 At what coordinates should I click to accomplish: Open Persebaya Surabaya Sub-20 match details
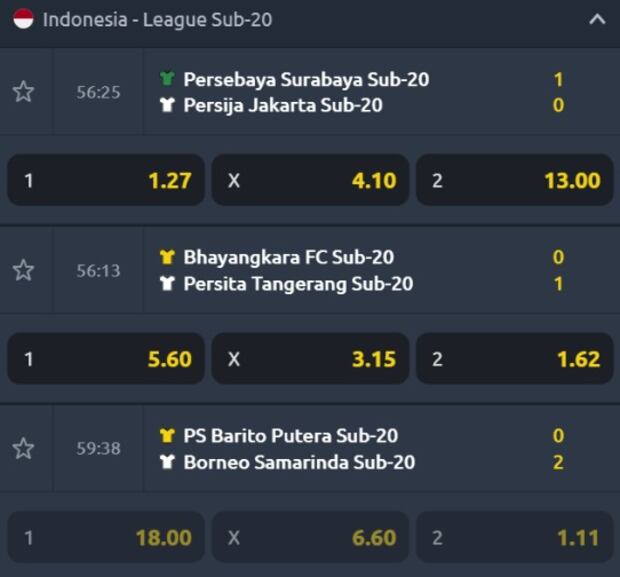[x=306, y=79]
